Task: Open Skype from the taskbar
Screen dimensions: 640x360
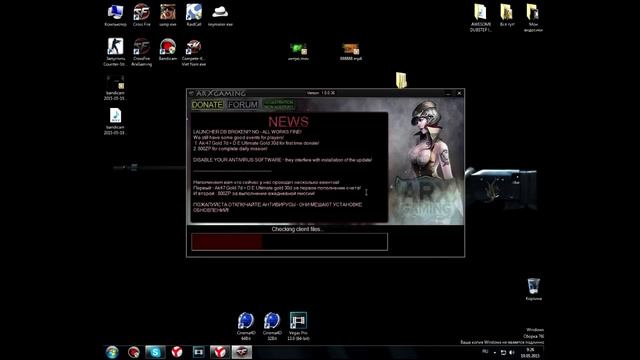Action: [155, 352]
